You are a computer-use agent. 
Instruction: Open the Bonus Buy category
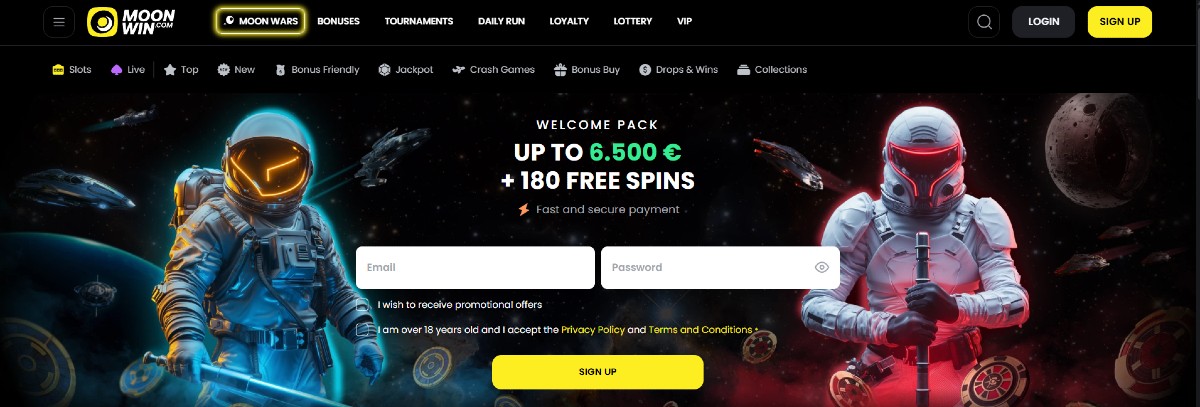tap(587, 70)
